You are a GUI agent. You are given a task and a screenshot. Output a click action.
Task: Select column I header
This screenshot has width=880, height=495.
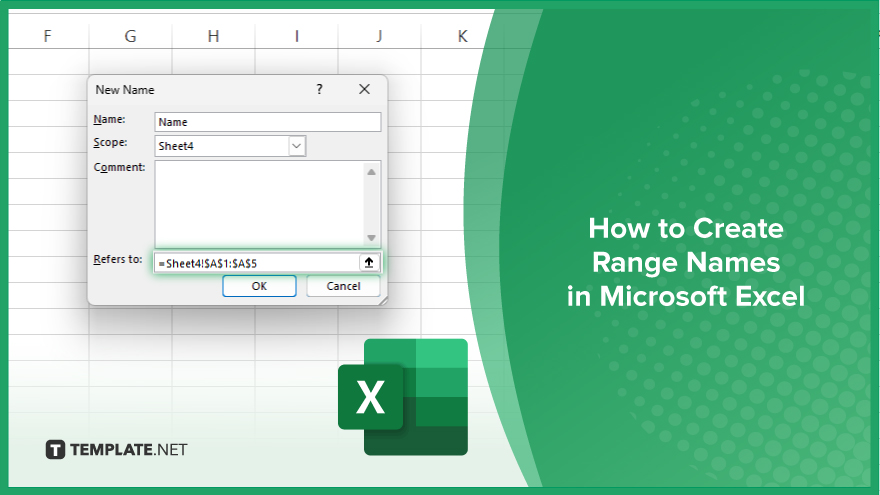296,36
